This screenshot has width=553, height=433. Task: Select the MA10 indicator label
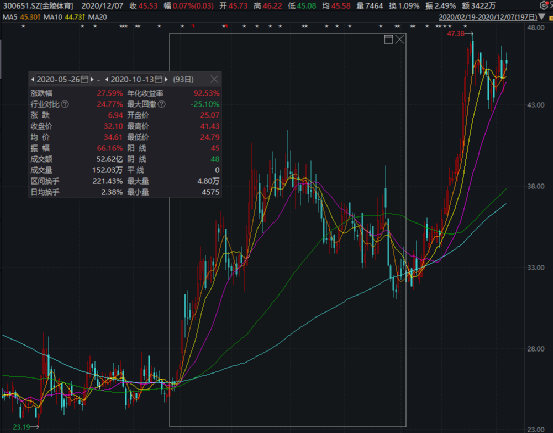pos(53,17)
